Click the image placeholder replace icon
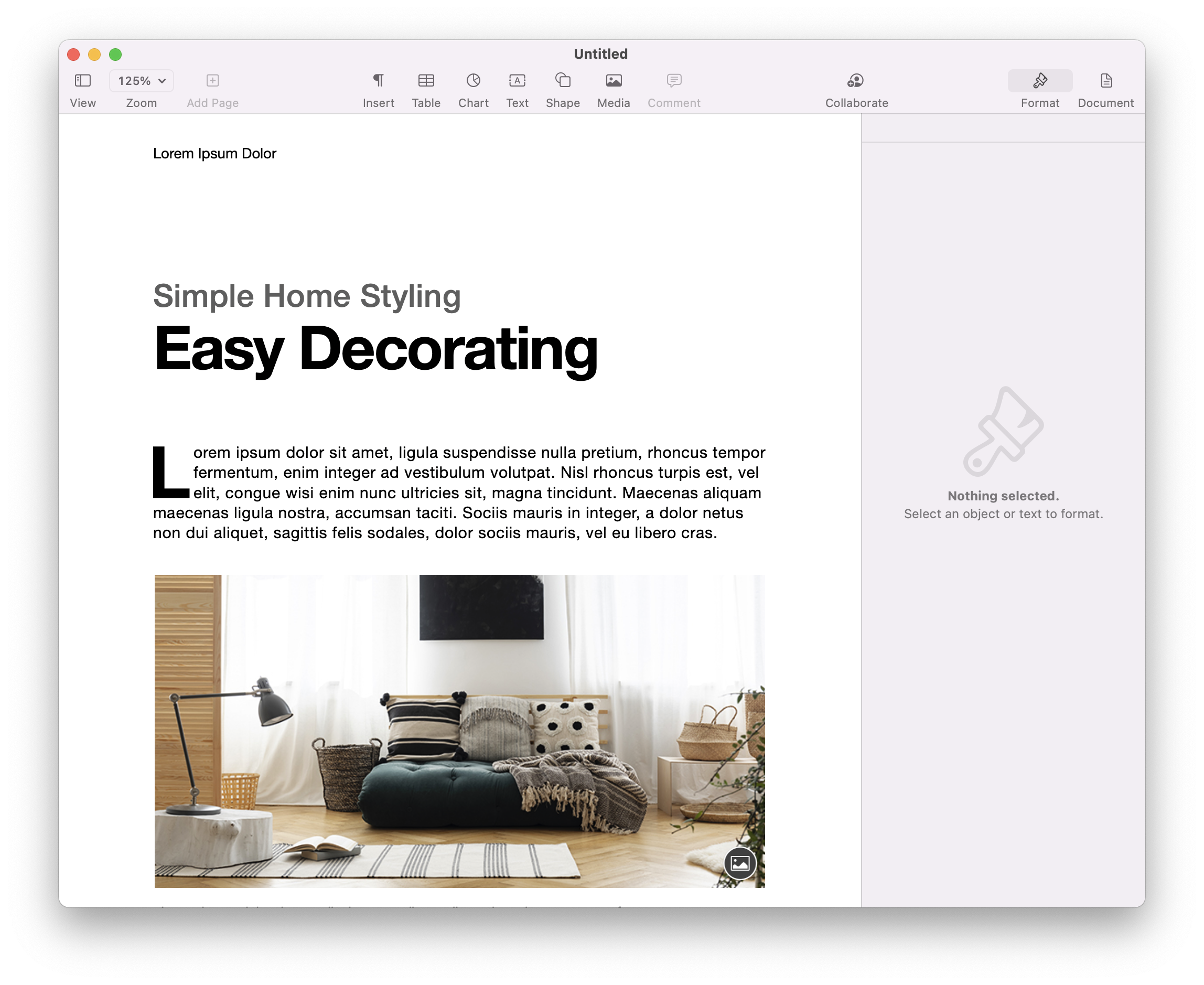The width and height of the screenshot is (1204, 985). pyautogui.click(x=739, y=863)
